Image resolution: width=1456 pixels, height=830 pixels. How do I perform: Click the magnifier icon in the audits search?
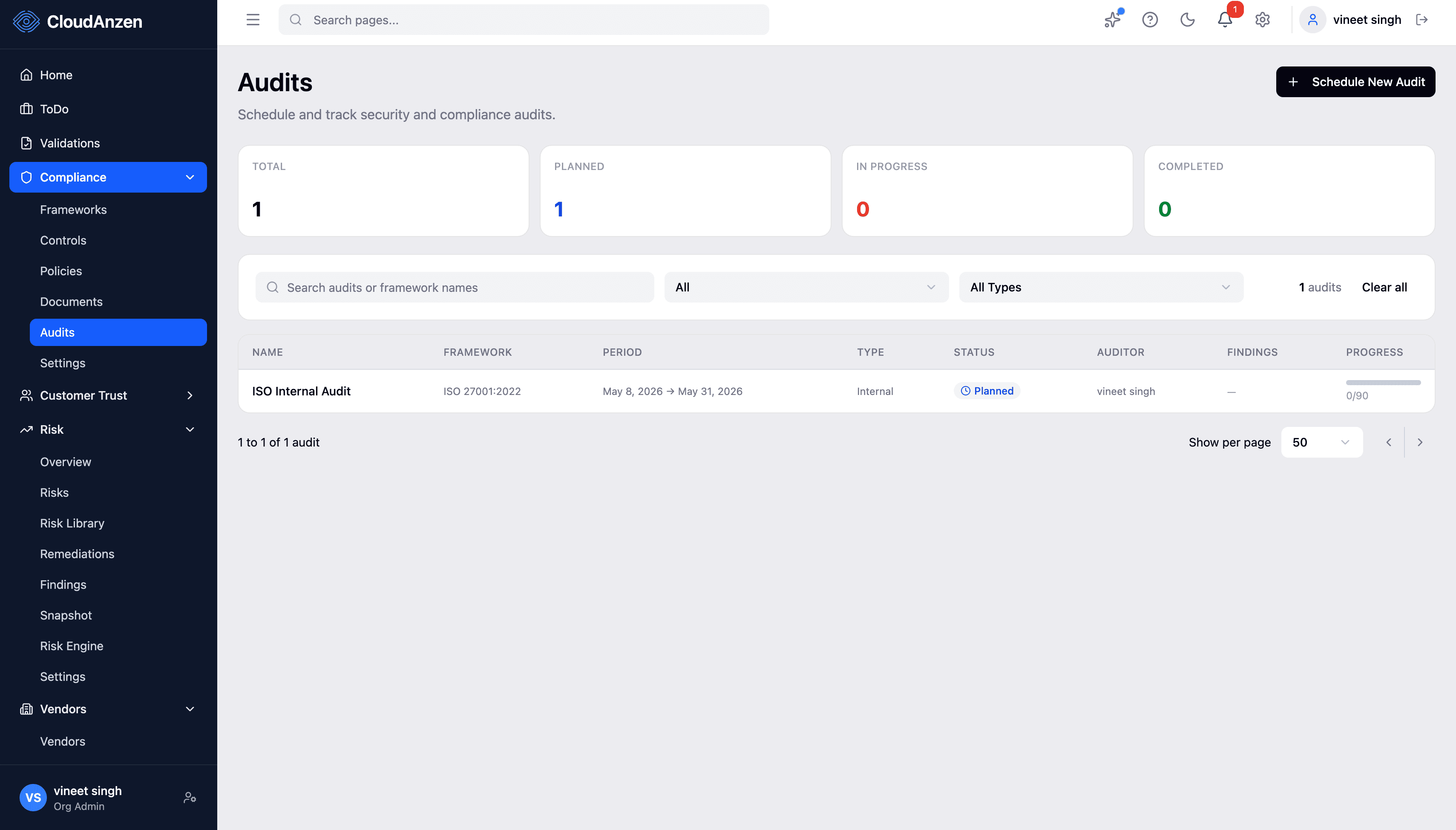click(x=272, y=287)
